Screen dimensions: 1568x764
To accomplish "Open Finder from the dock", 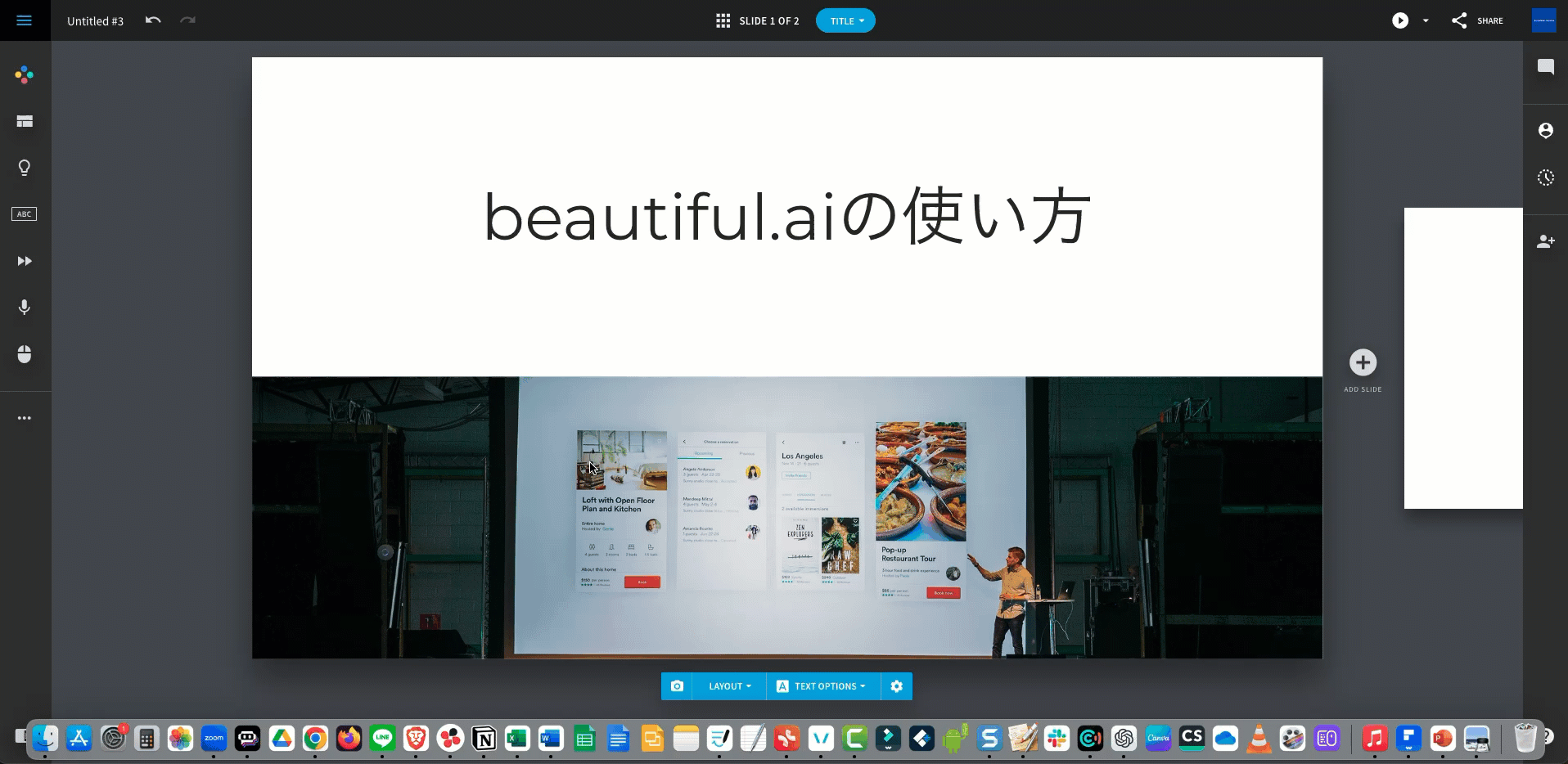I will [46, 739].
